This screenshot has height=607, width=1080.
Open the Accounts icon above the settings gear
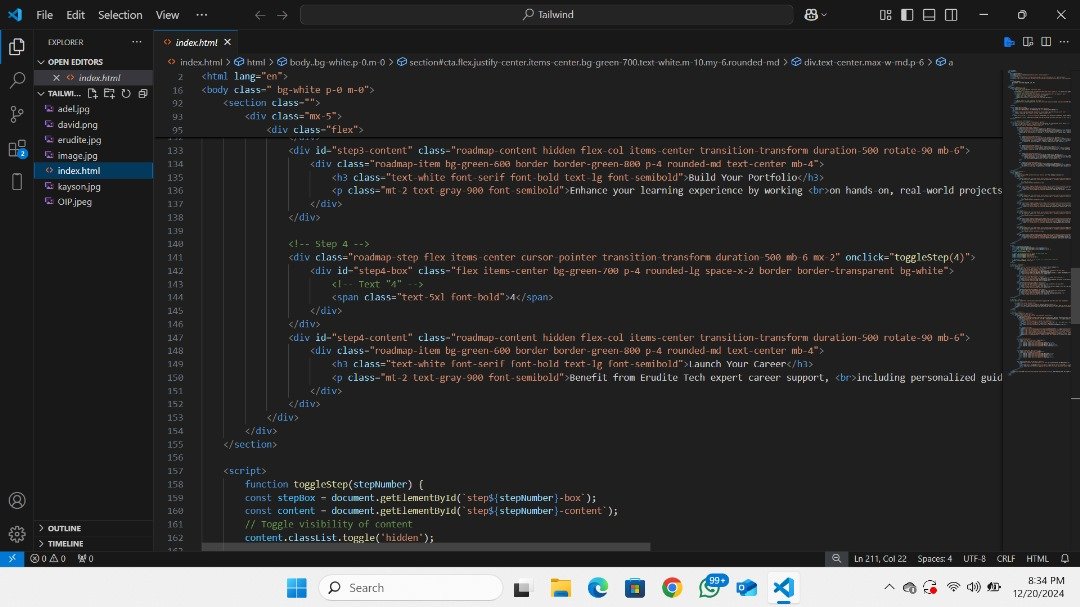click(16, 500)
